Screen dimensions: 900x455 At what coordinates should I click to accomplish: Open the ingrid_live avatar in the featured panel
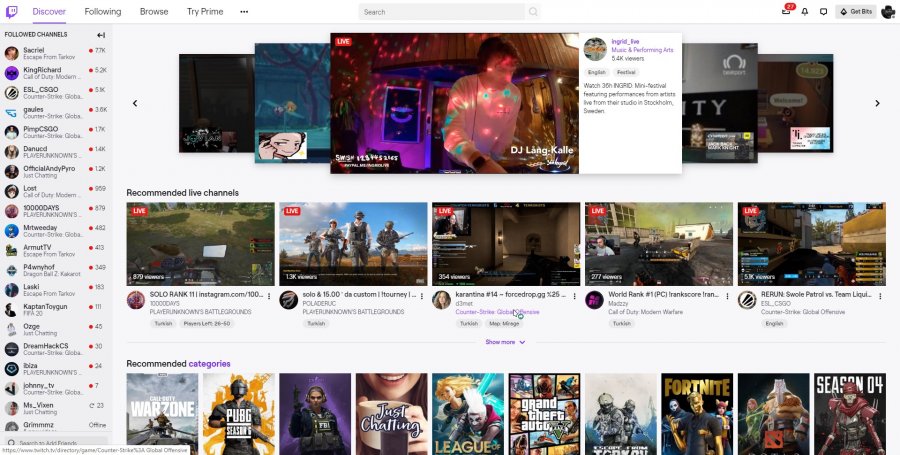(x=595, y=49)
